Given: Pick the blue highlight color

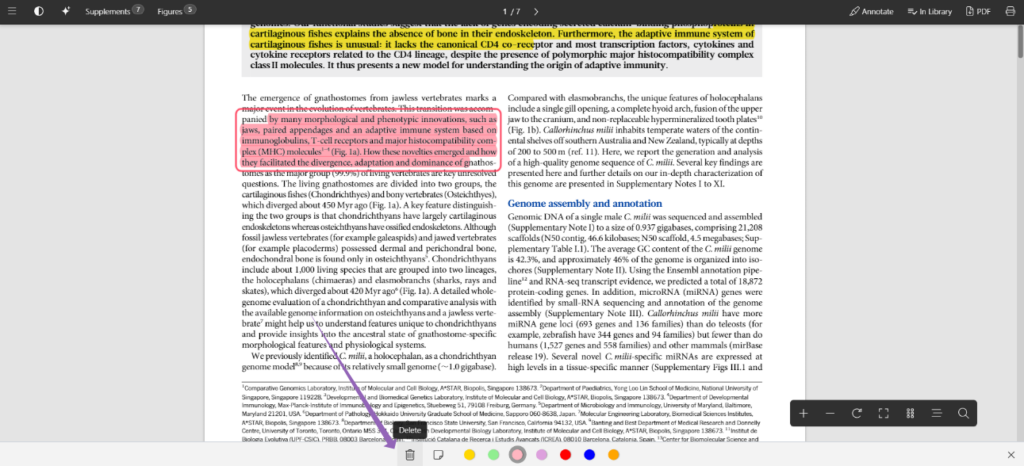Looking at the screenshot, I should pos(589,455).
